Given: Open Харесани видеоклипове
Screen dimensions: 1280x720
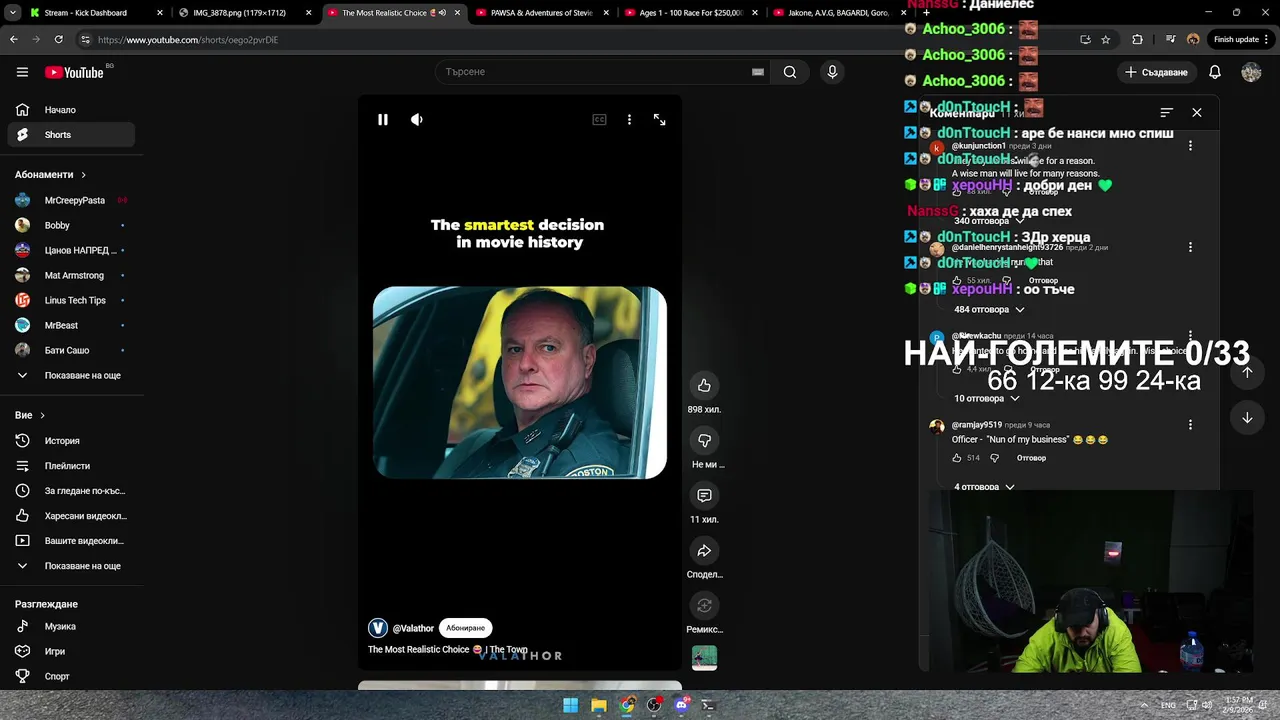Looking at the screenshot, I should [x=71, y=516].
